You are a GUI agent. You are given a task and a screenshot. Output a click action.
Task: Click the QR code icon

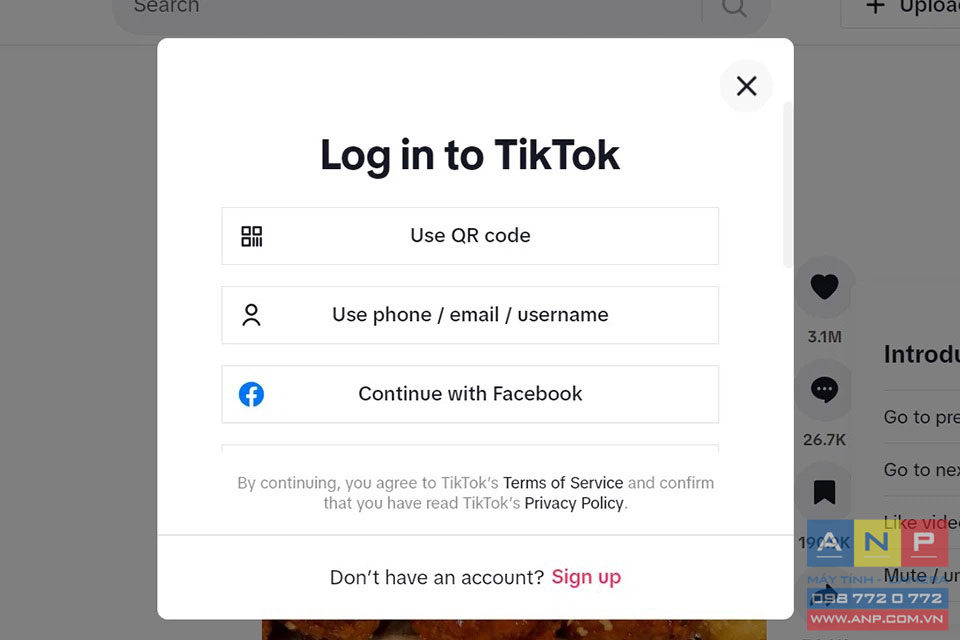tap(252, 236)
